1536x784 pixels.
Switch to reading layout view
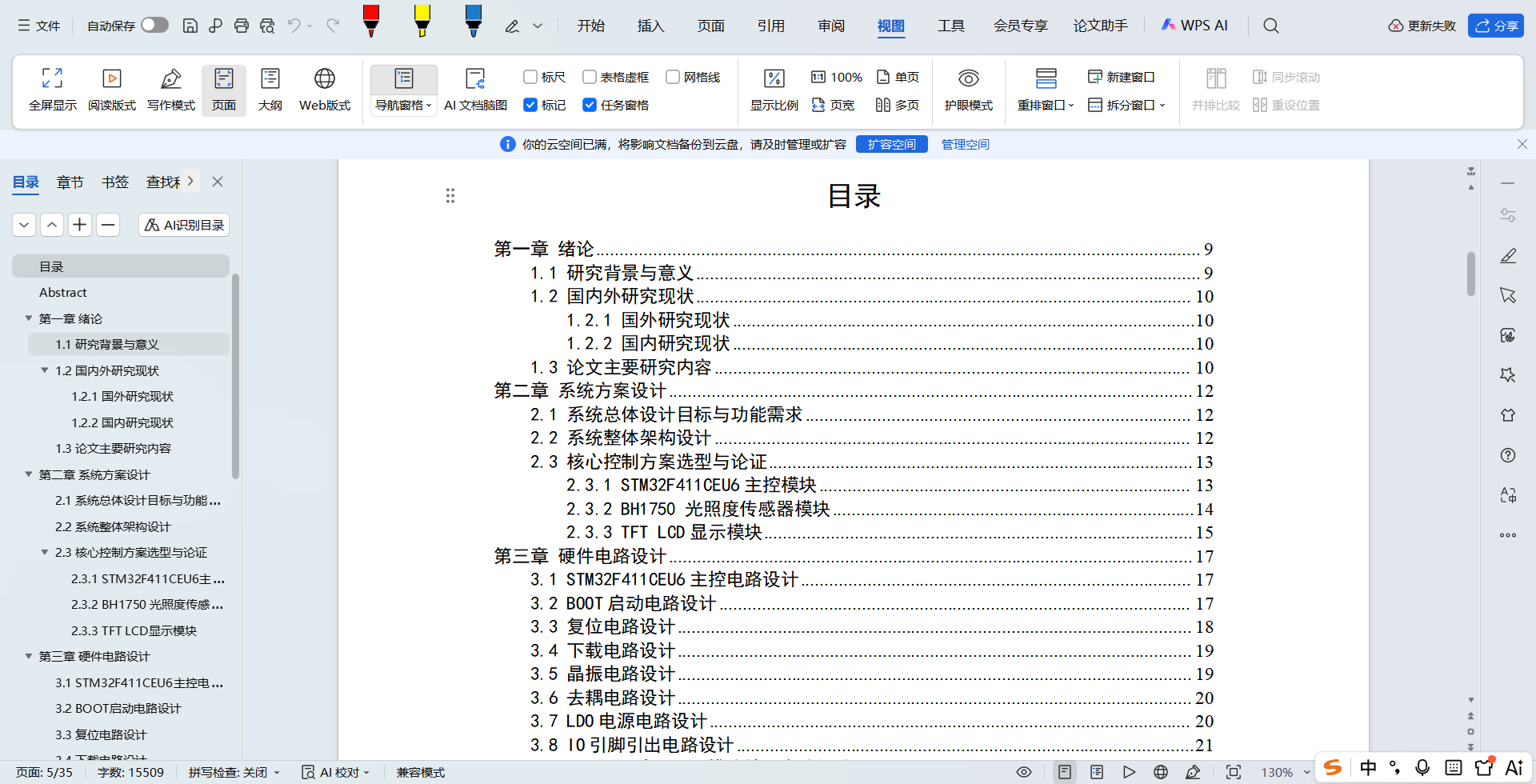point(112,89)
